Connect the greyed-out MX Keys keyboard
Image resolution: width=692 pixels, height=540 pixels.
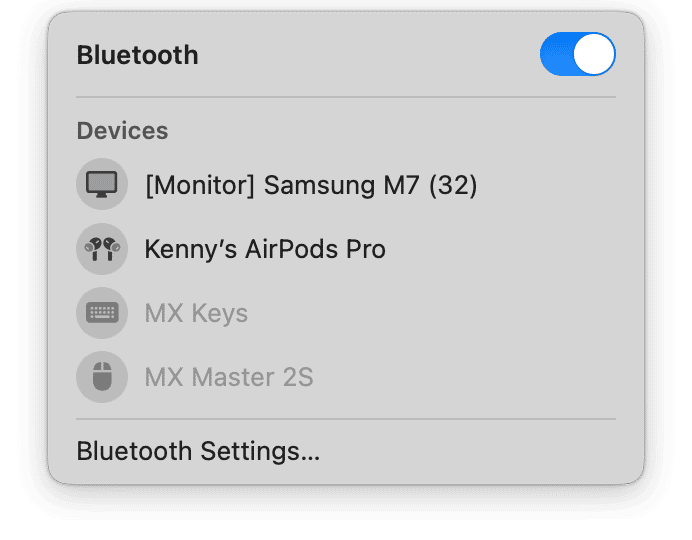pos(196,313)
